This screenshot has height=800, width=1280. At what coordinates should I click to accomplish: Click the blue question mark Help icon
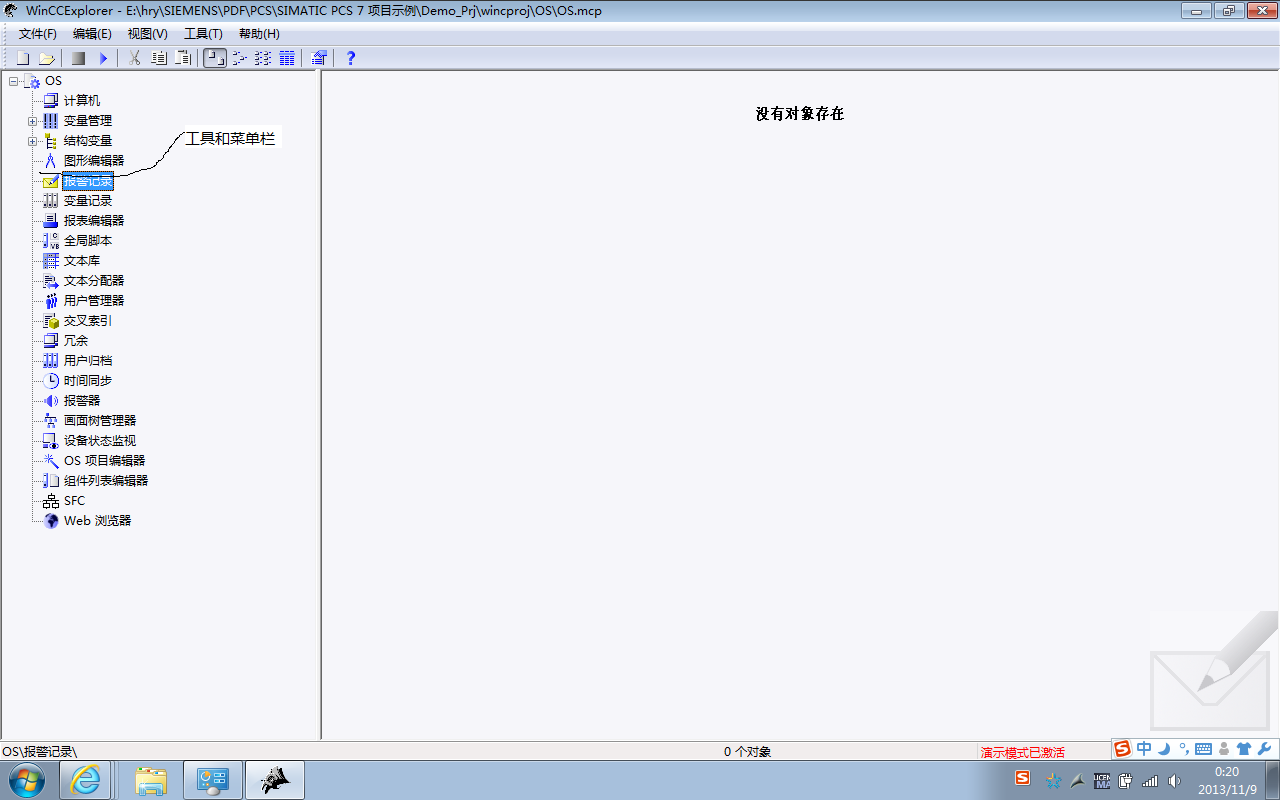351,58
